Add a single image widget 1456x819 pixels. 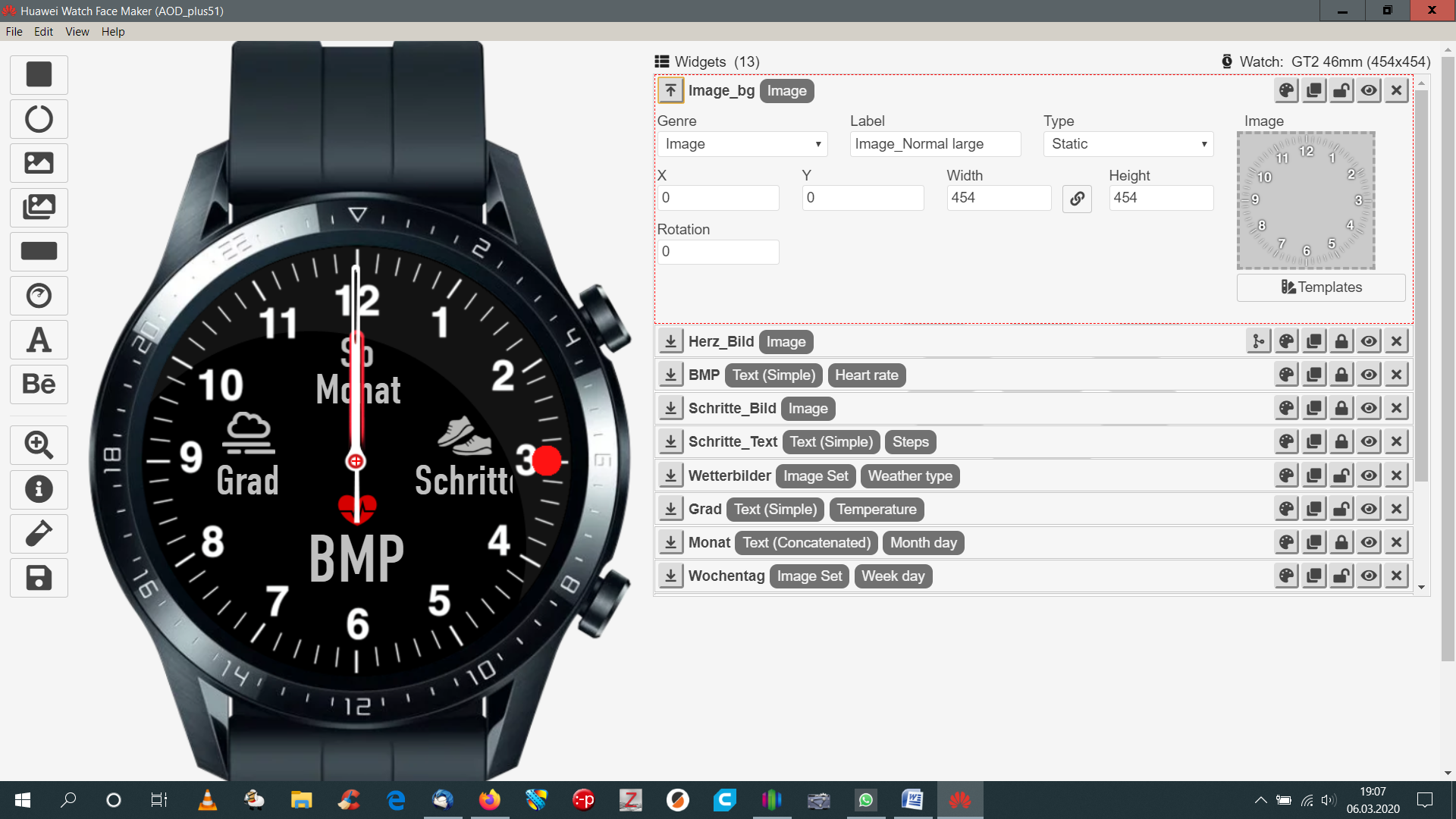pyautogui.click(x=39, y=163)
